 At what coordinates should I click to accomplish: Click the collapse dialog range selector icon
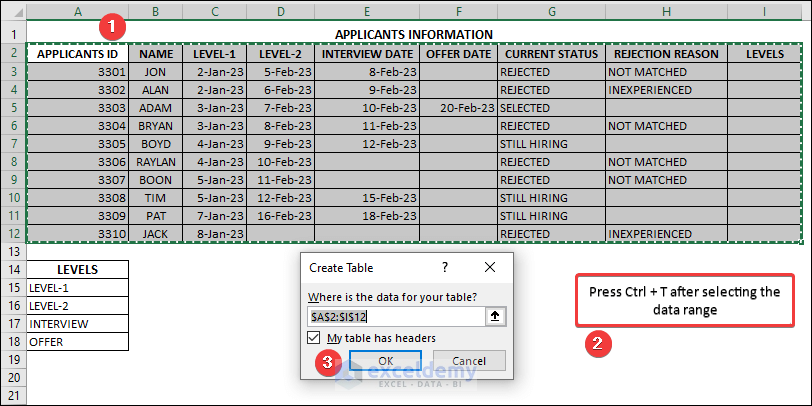click(x=495, y=317)
